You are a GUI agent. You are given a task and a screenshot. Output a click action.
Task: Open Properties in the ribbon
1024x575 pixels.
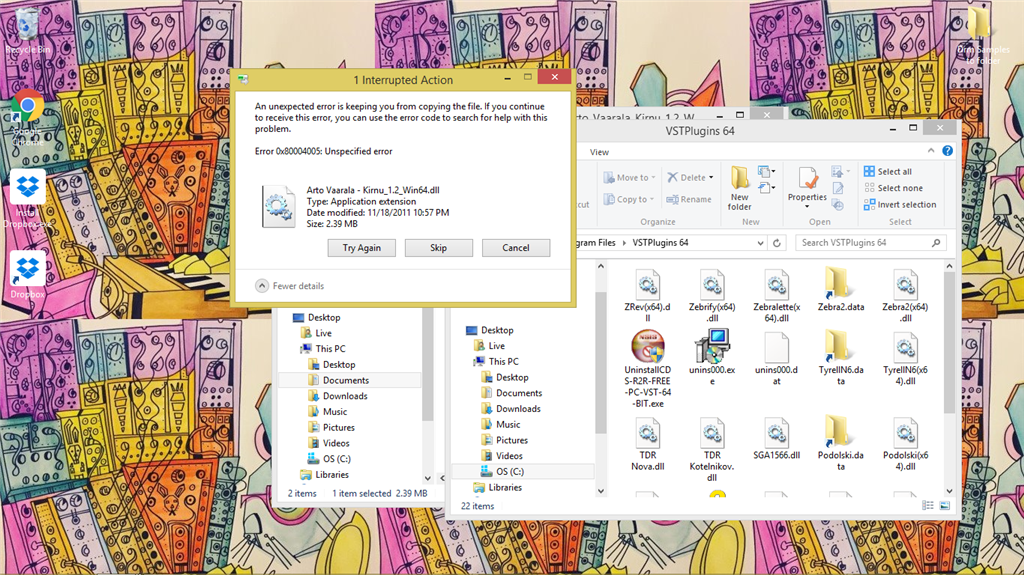(807, 188)
